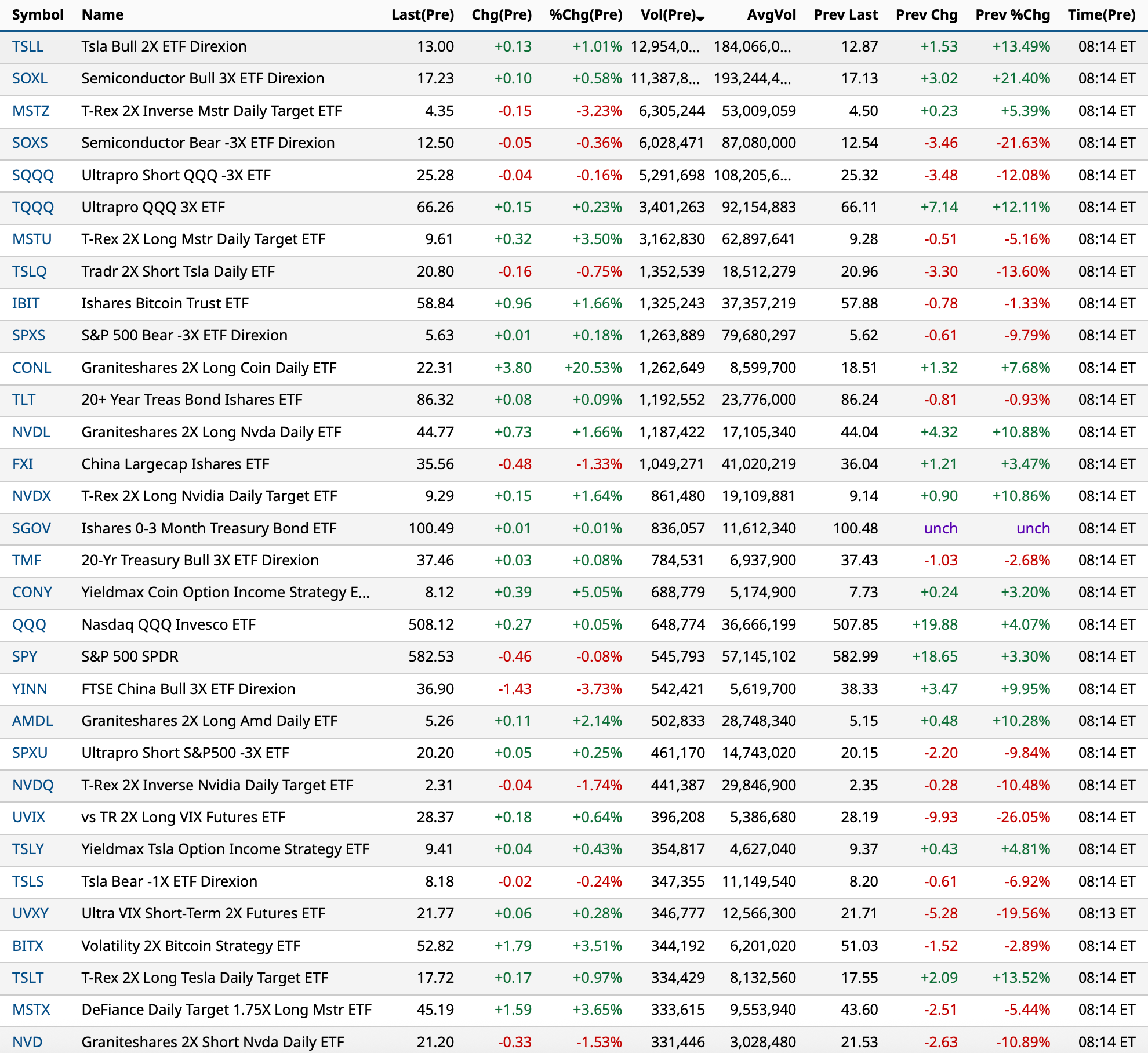Open the QQQ symbol link

click(29, 624)
